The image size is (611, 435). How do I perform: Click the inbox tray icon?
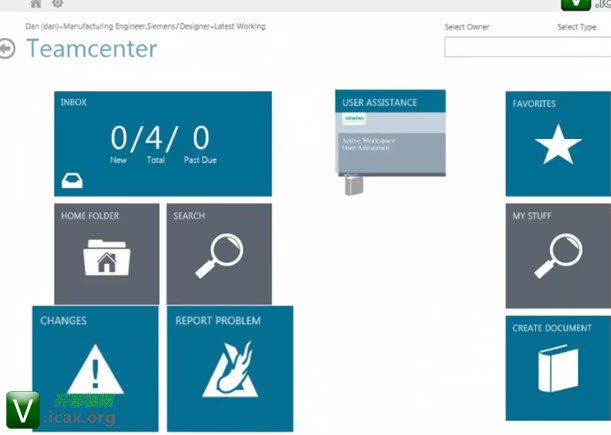(x=72, y=181)
